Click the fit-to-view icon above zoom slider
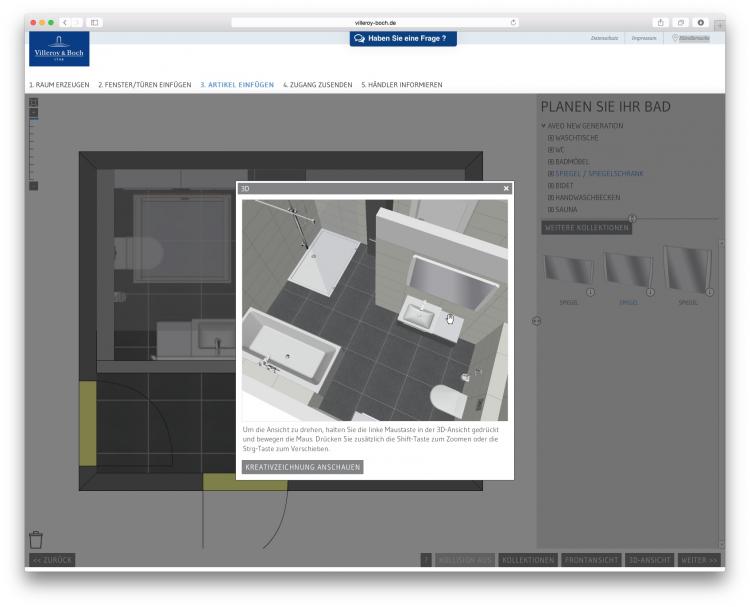Screen dimensions: 750x607 (x=33, y=102)
